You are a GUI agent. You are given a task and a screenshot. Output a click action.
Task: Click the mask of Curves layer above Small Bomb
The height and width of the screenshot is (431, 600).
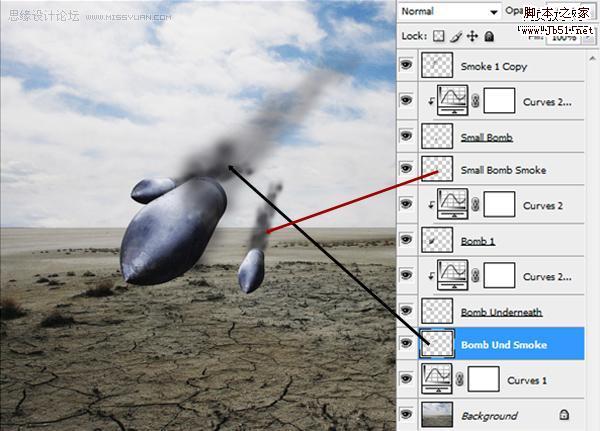click(499, 101)
